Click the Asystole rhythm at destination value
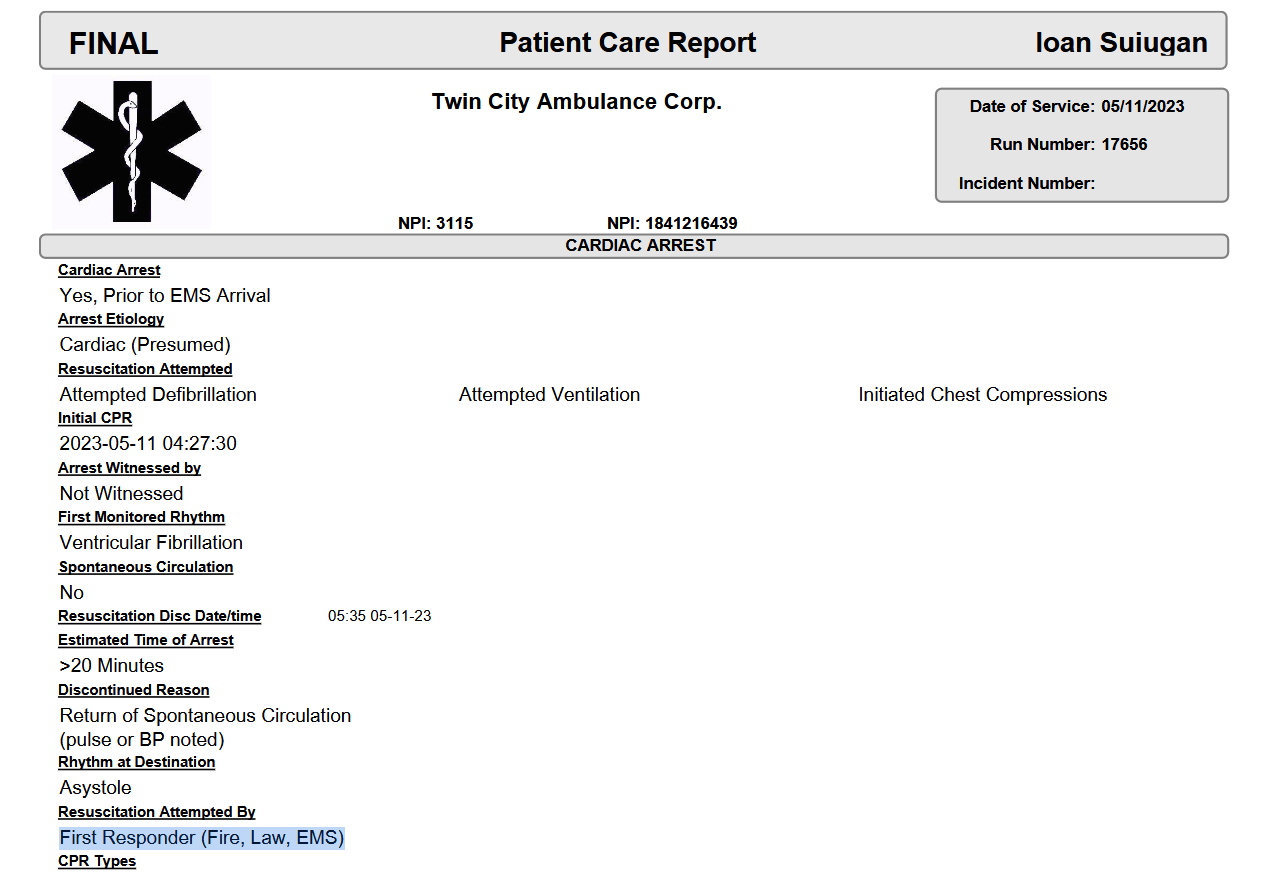 click(95, 788)
